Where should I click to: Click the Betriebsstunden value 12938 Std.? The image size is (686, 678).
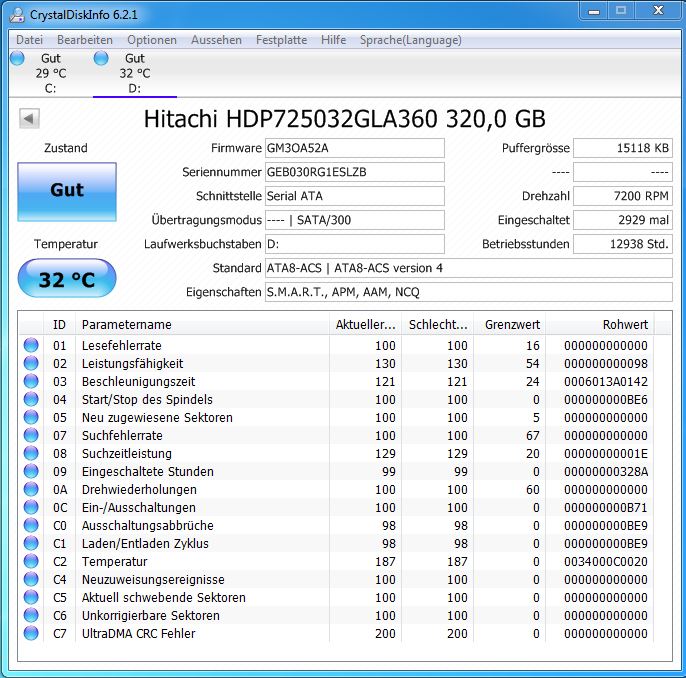[623, 244]
